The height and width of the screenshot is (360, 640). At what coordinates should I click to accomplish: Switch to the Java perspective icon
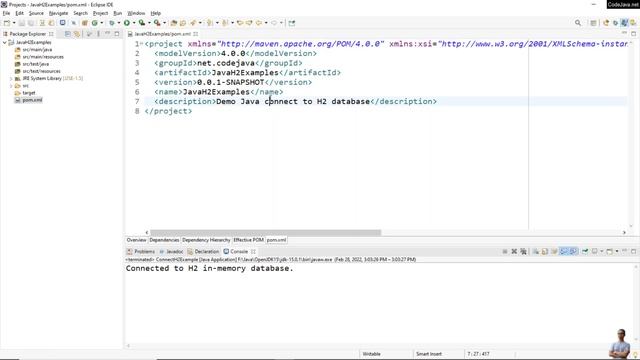(x=624, y=23)
